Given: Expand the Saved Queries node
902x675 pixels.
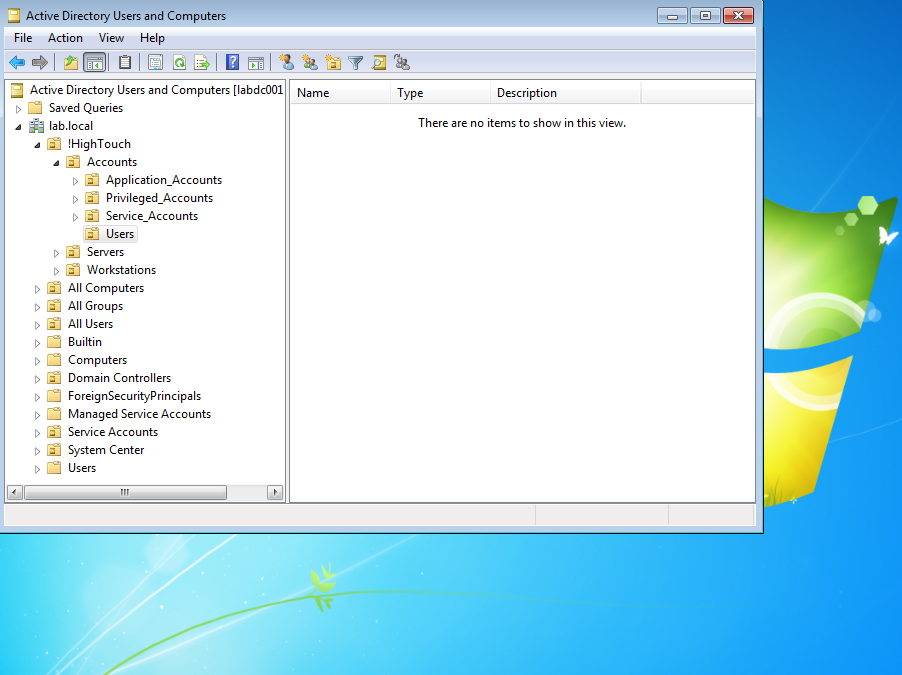Looking at the screenshot, I should [18, 109].
